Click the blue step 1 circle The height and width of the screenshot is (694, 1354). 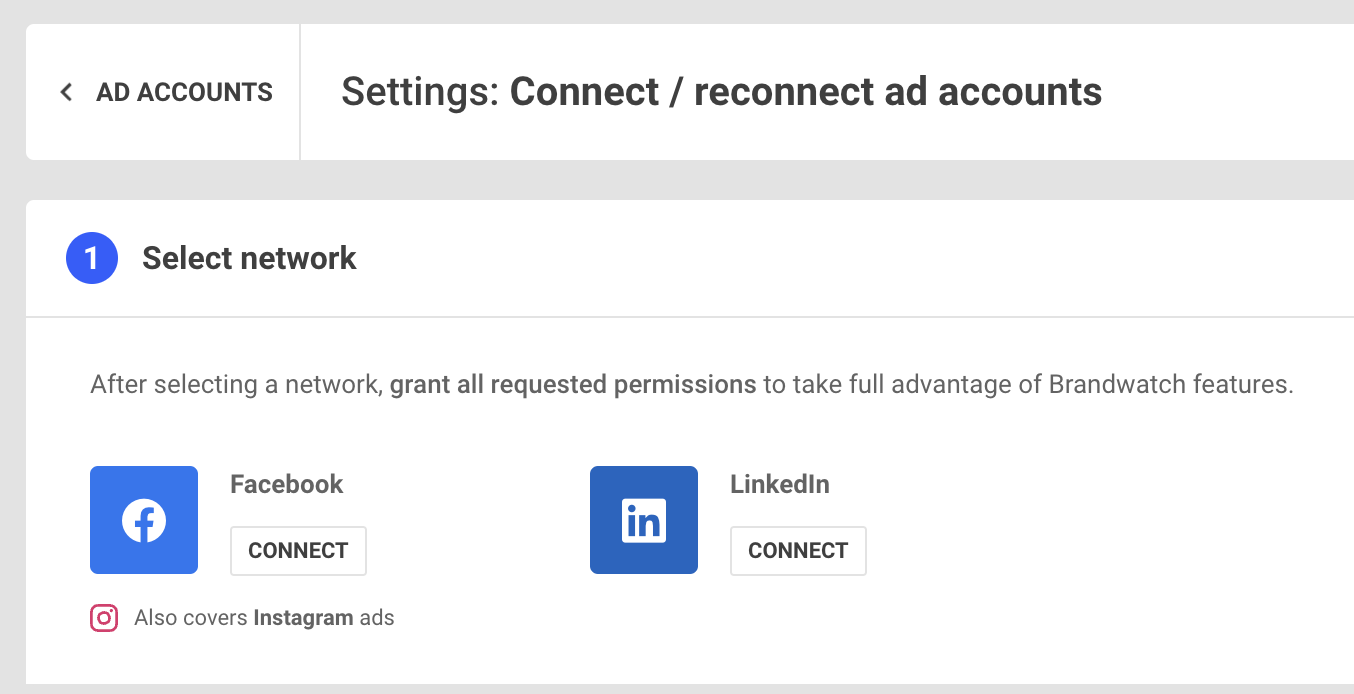tap(92, 258)
